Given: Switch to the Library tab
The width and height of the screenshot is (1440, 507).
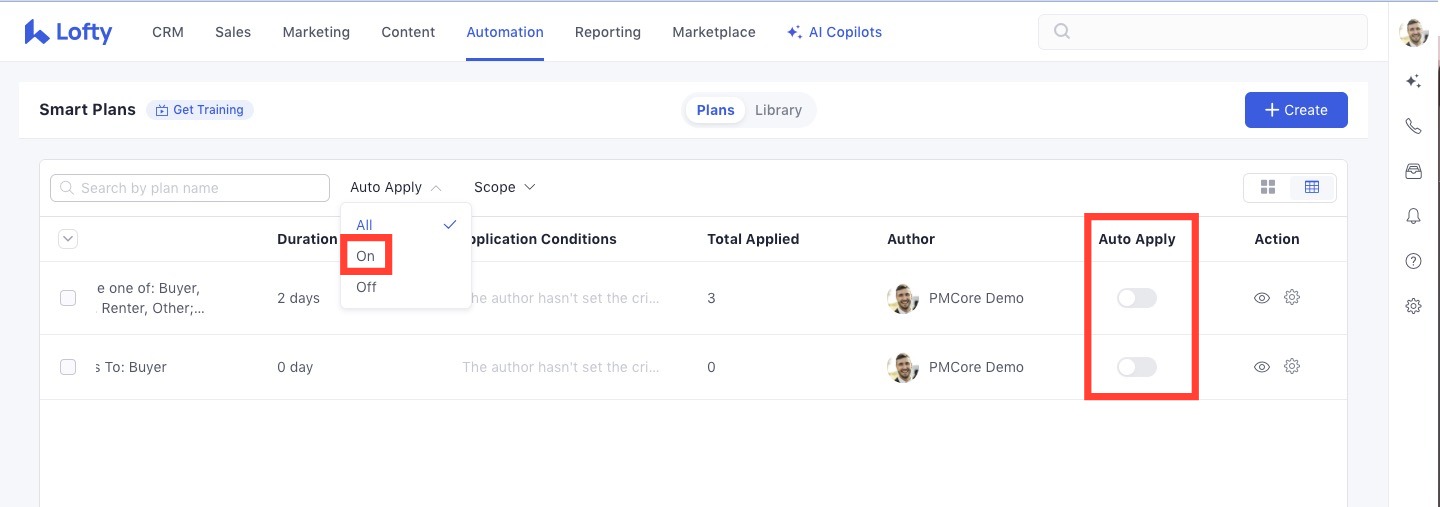Looking at the screenshot, I should point(778,110).
